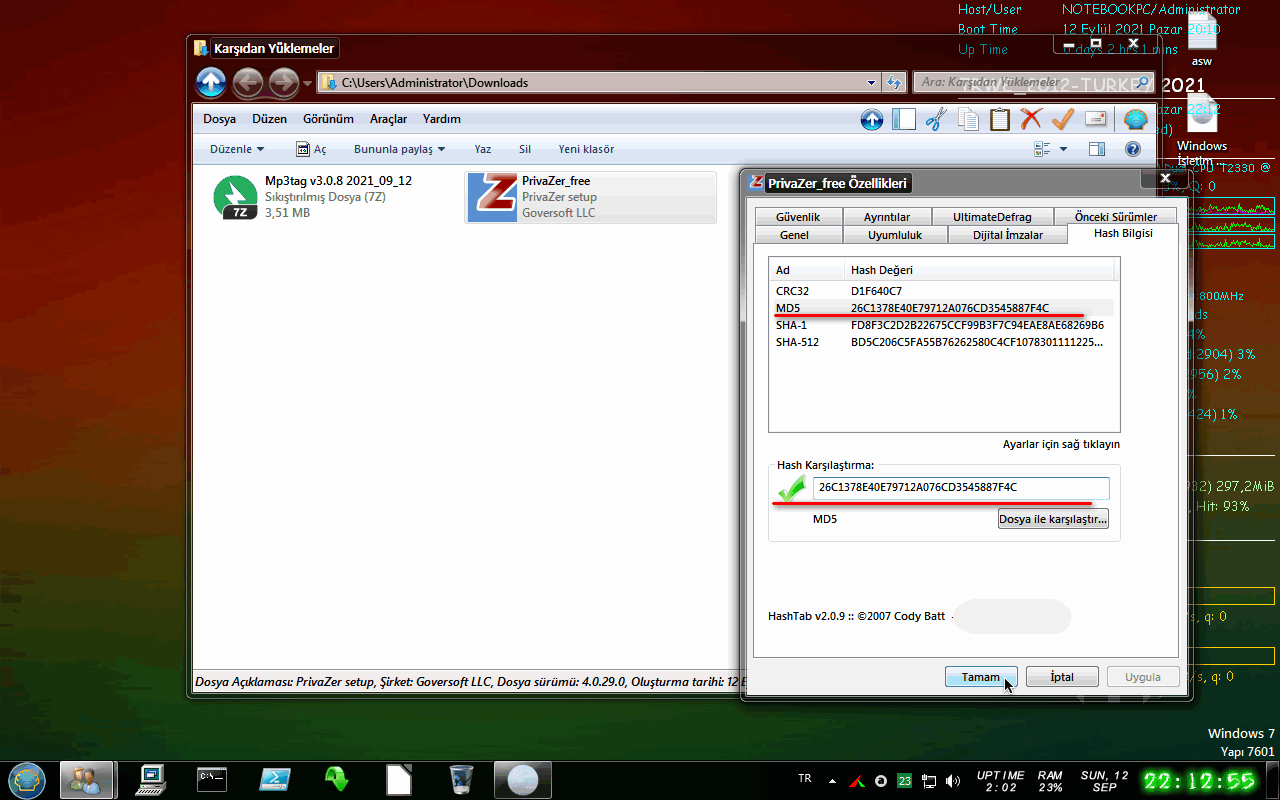Viewport: 1280px width, 800px height.
Task: Switch to the UltimateDefrag tab
Action: (x=992, y=217)
